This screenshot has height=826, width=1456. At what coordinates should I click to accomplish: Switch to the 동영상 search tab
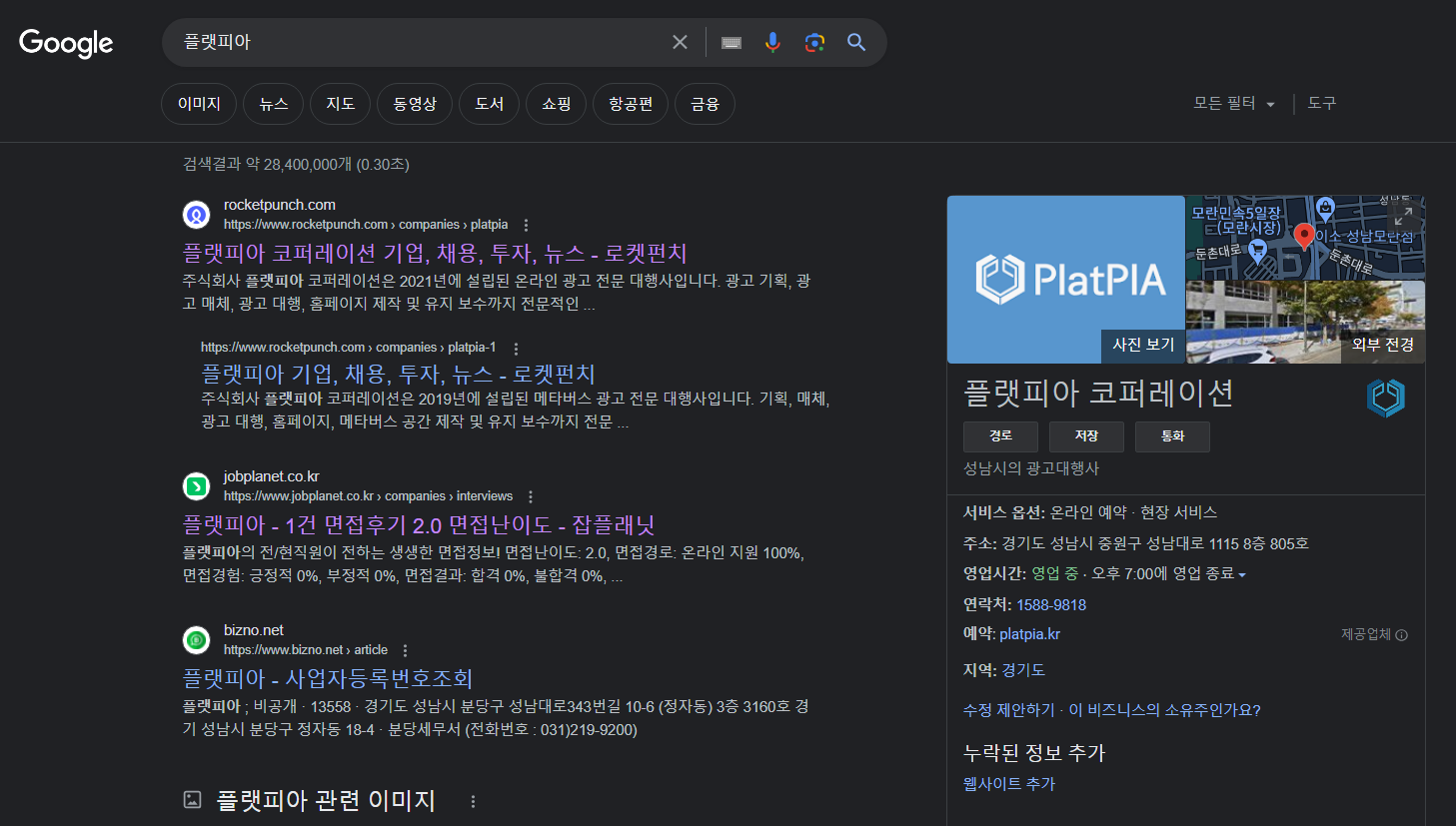click(x=415, y=104)
